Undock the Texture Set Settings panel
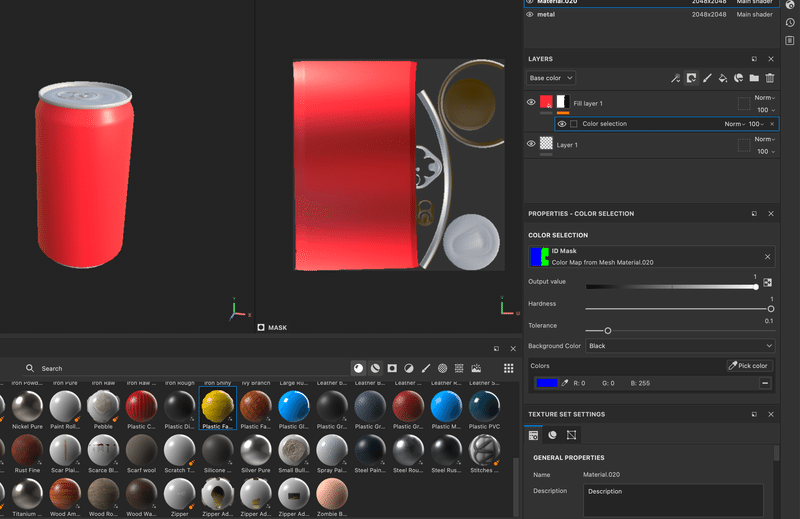This screenshot has height=519, width=800. pos(754,414)
